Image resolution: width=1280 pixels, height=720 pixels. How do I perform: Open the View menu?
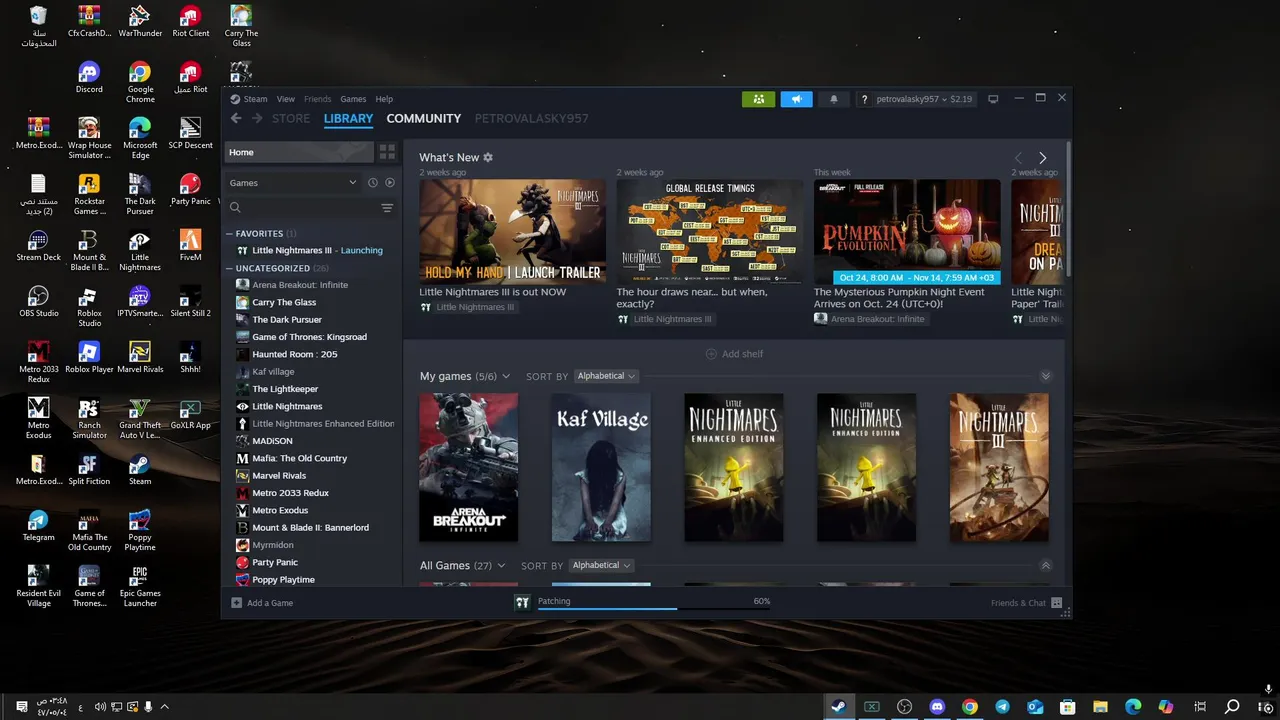[x=286, y=99]
